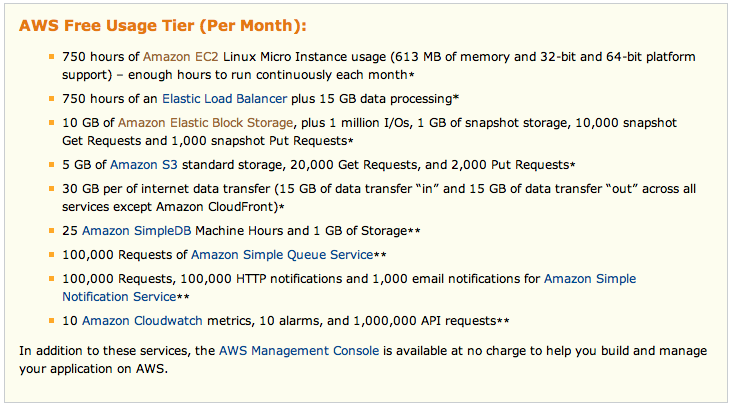Click the bullet before the 30 GB data transfer item
Viewport: 732px width, 407px height.
click(x=51, y=189)
